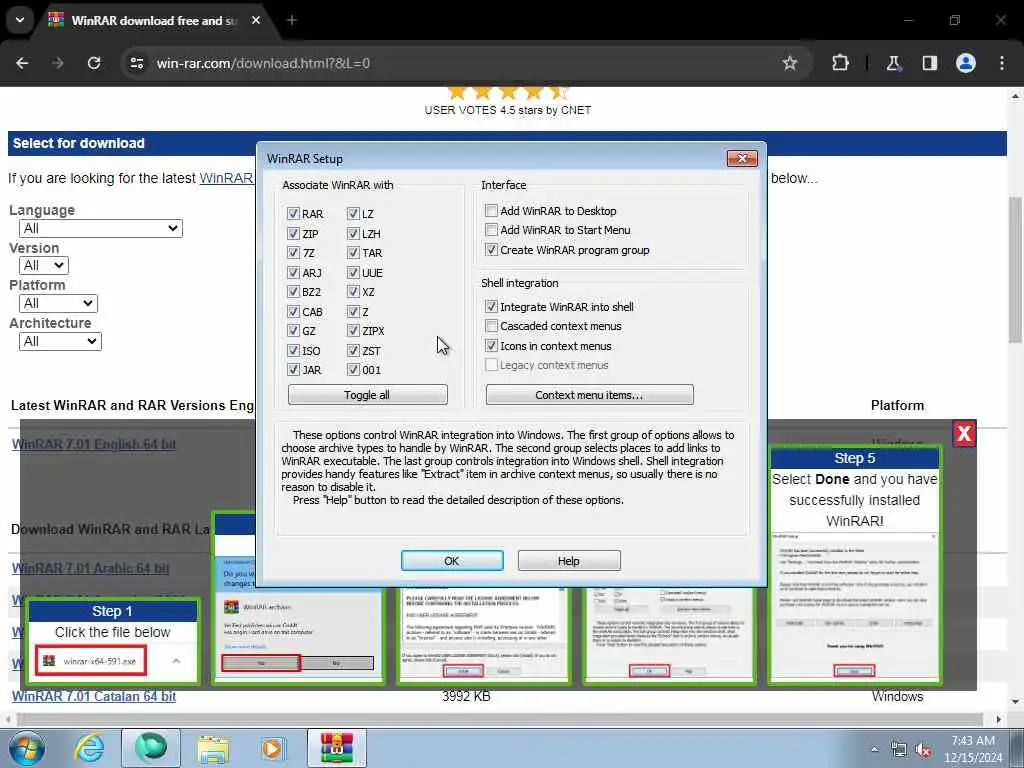Open the Version dropdown
Image resolution: width=1024 pixels, height=768 pixels.
[44, 265]
